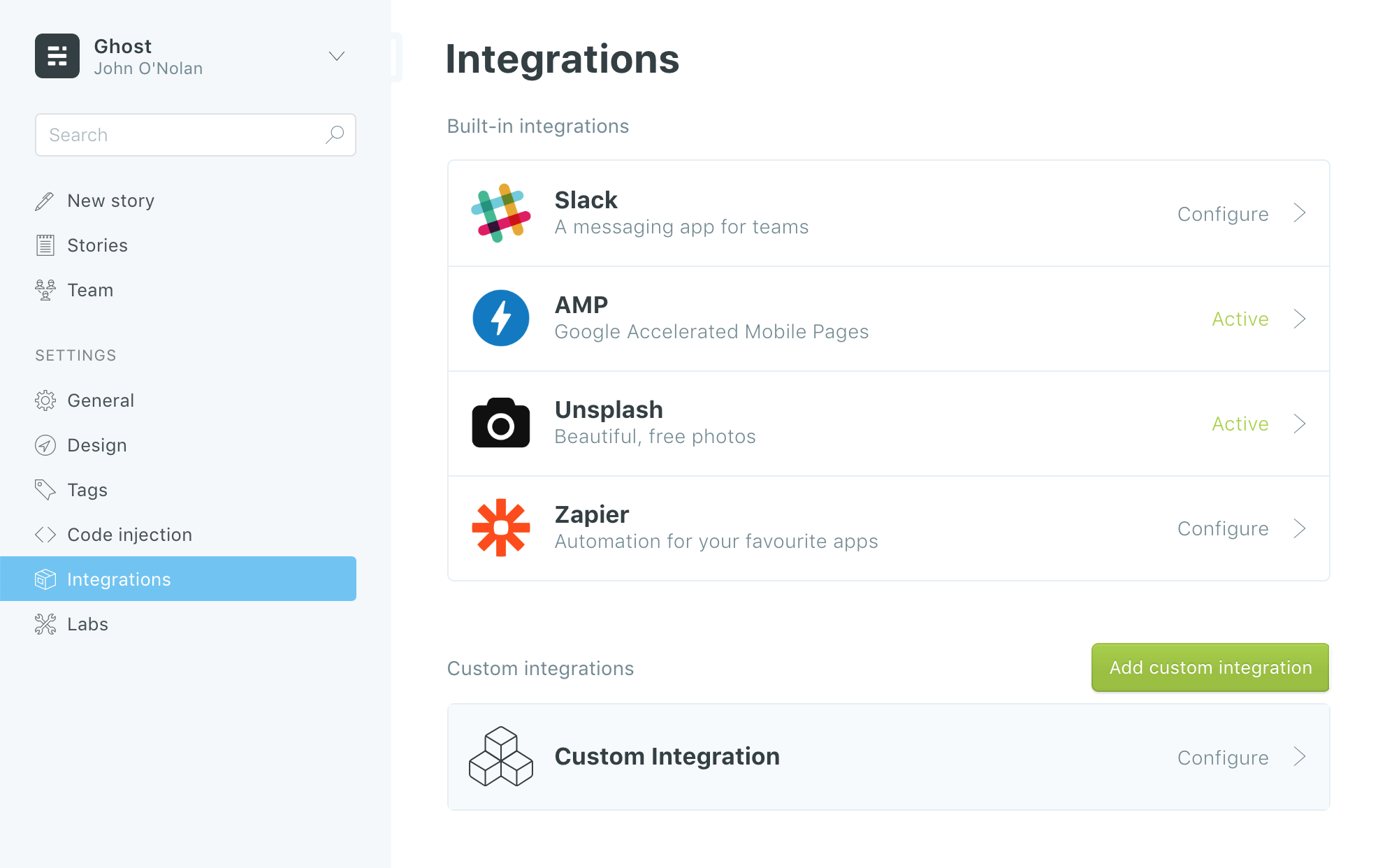
Task: Click the search magnifier icon
Action: pyautogui.click(x=335, y=134)
